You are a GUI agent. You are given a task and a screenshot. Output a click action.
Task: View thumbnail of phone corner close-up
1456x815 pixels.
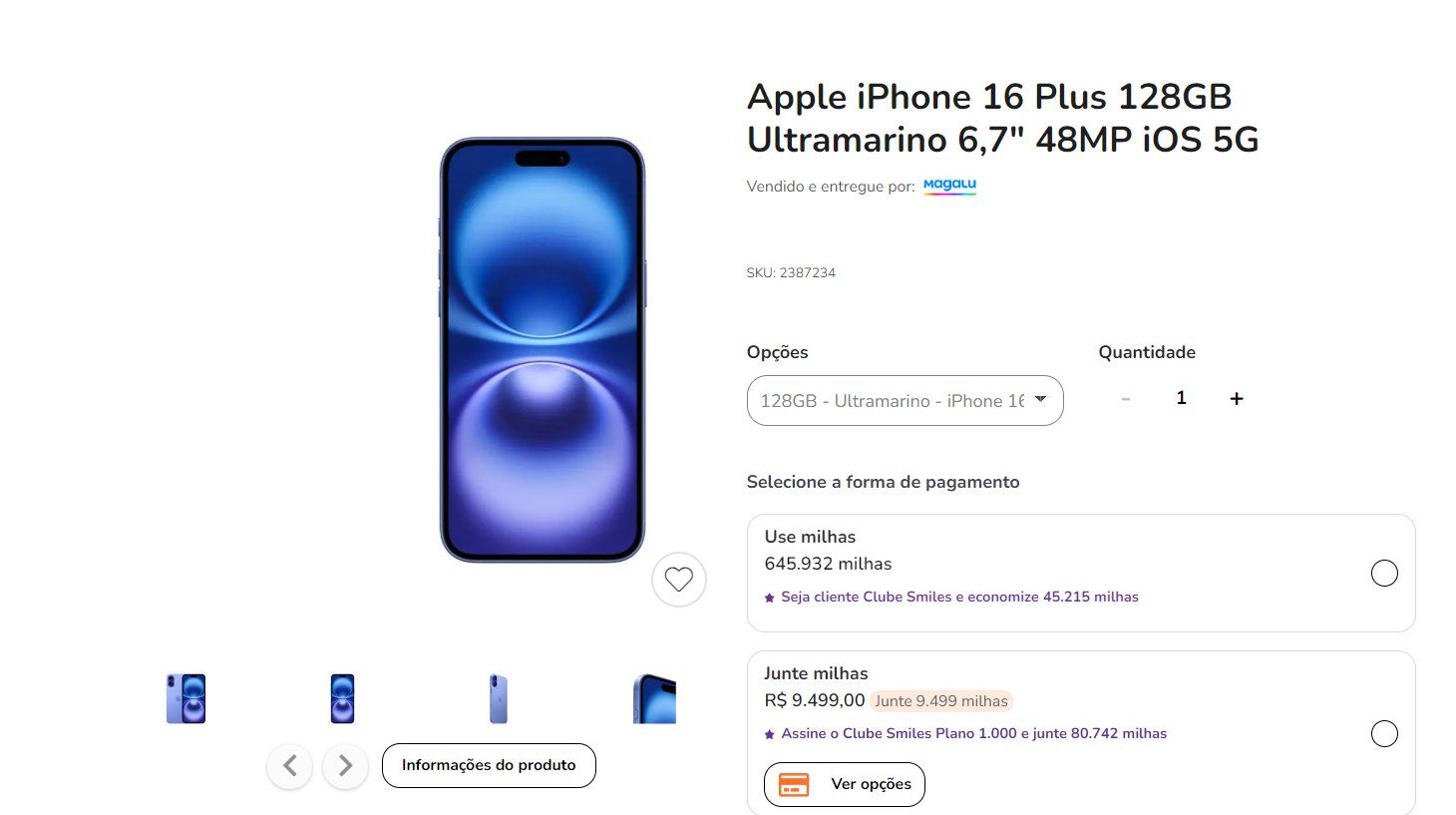654,698
